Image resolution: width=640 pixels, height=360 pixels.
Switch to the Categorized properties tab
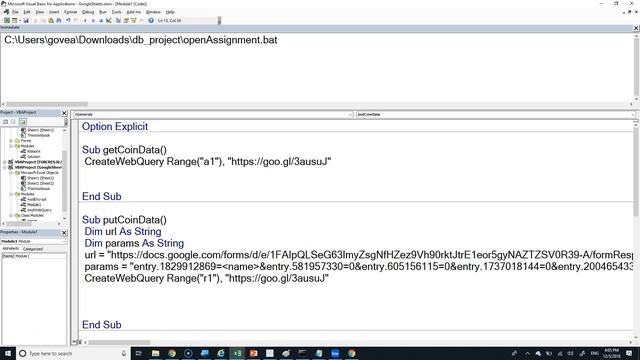[33, 249]
